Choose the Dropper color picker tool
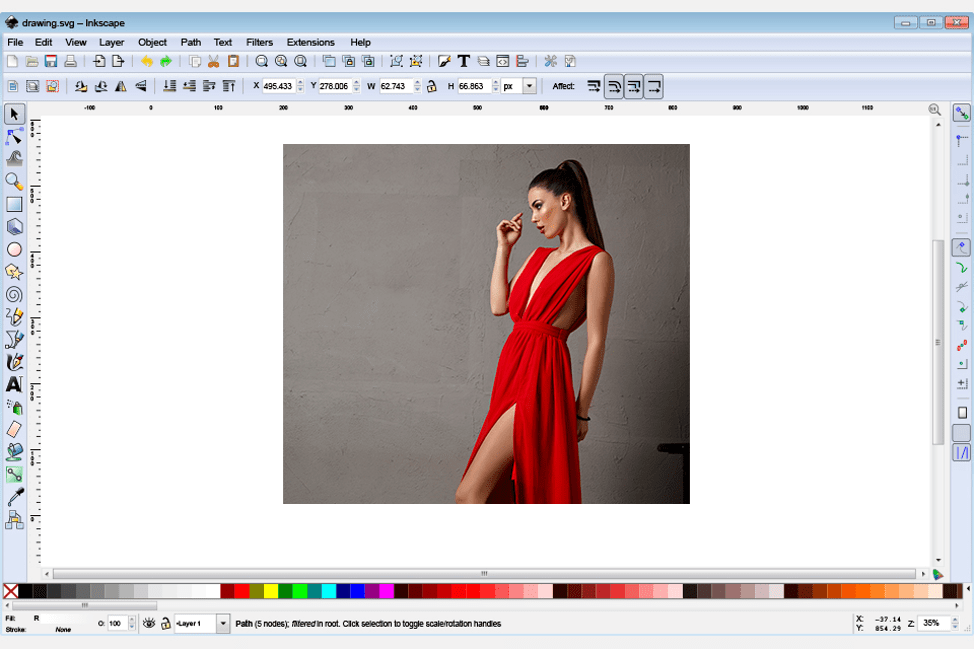974x649 pixels. tap(14, 497)
